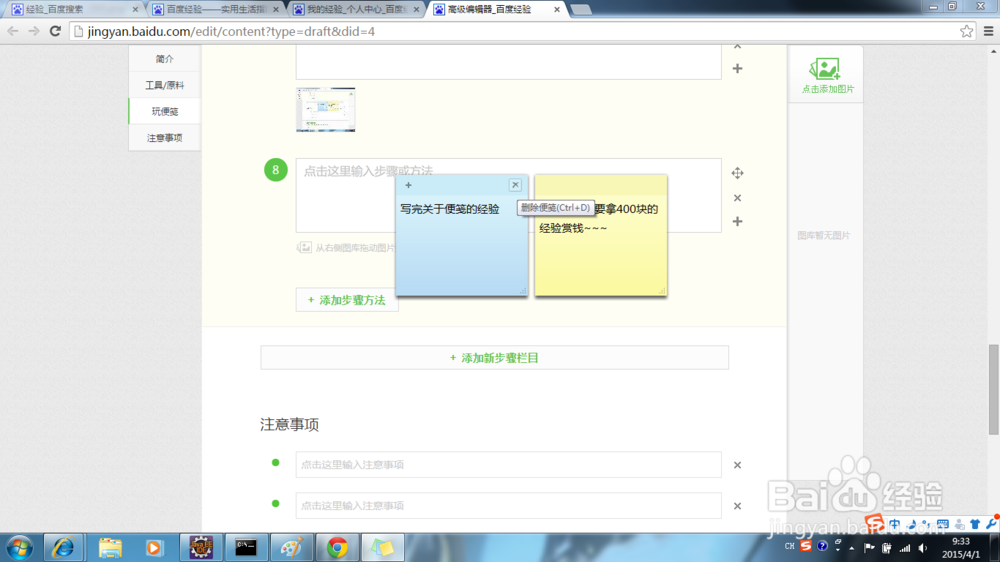This screenshot has width=1000, height=562.
Task: Delete step 8 with X icon
Action: click(737, 198)
